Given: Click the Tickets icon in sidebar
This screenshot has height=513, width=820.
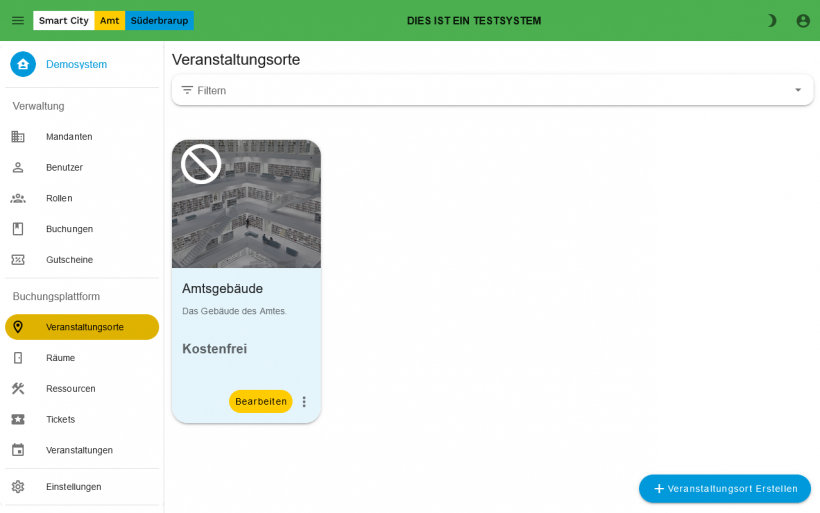Looking at the screenshot, I should (x=18, y=420).
